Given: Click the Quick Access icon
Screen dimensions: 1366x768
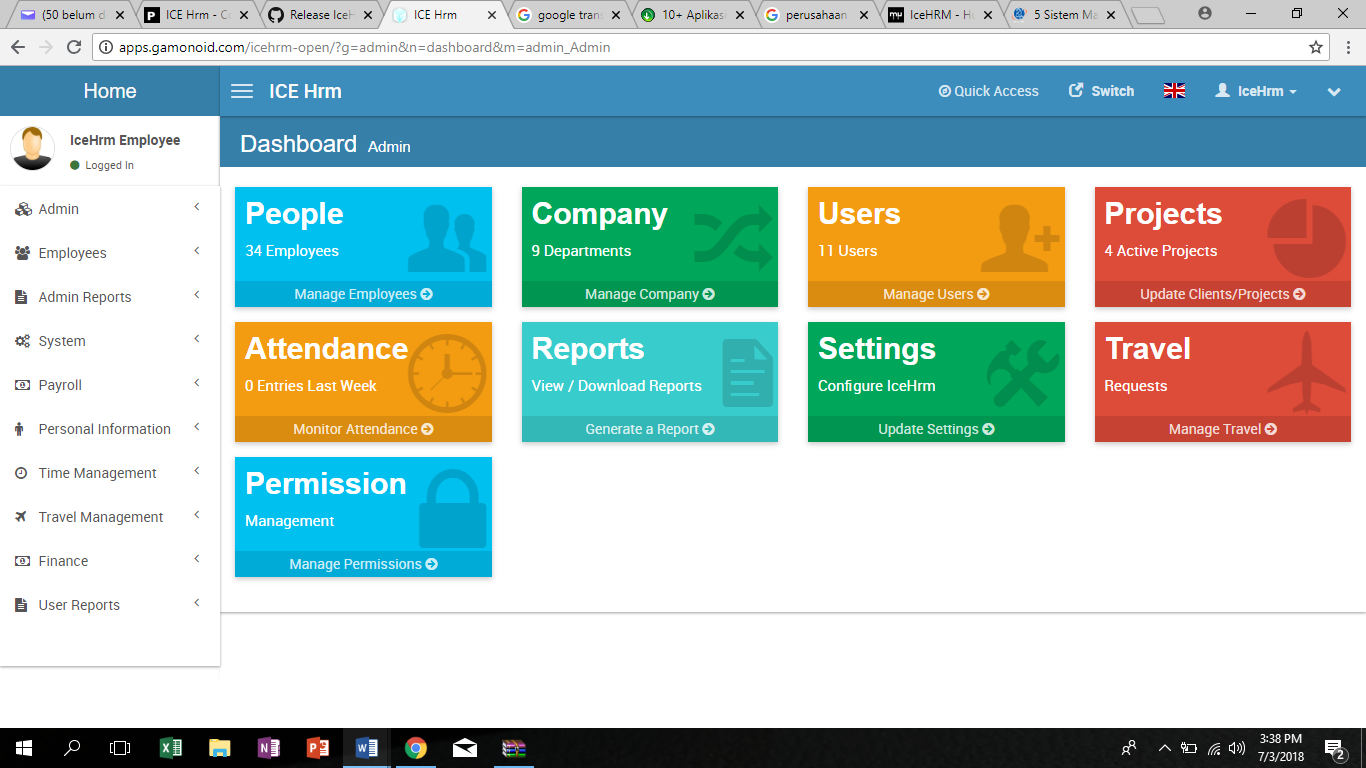Looking at the screenshot, I should pos(943,90).
